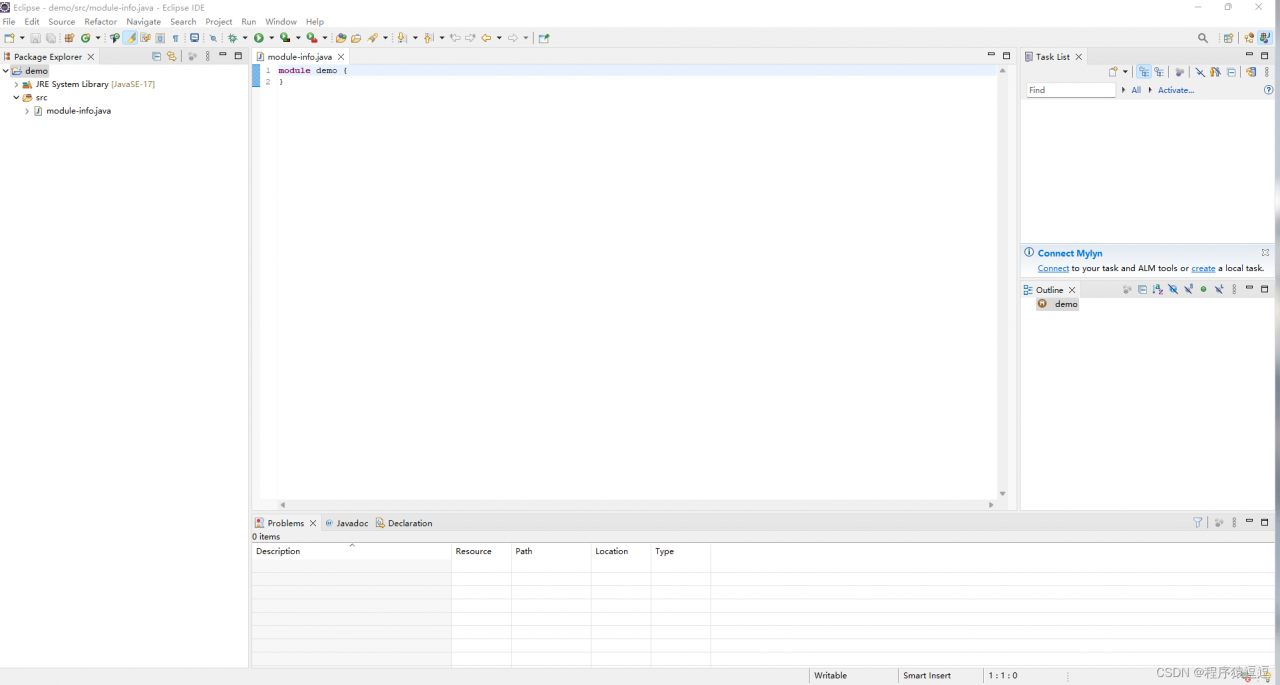Click Collapse All icon in Outline view
1280x685 pixels.
tap(1142, 290)
